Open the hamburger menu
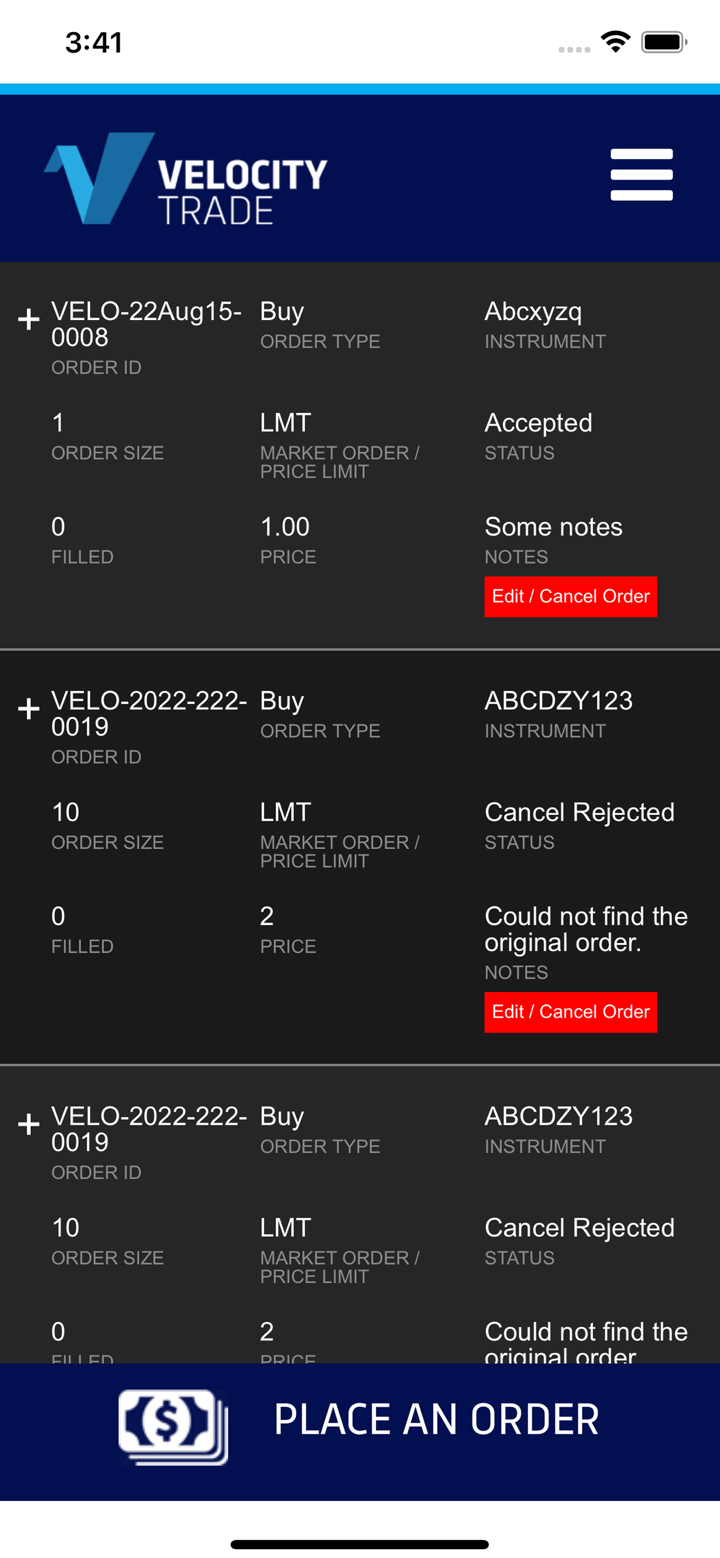720x1558 pixels. tap(641, 175)
